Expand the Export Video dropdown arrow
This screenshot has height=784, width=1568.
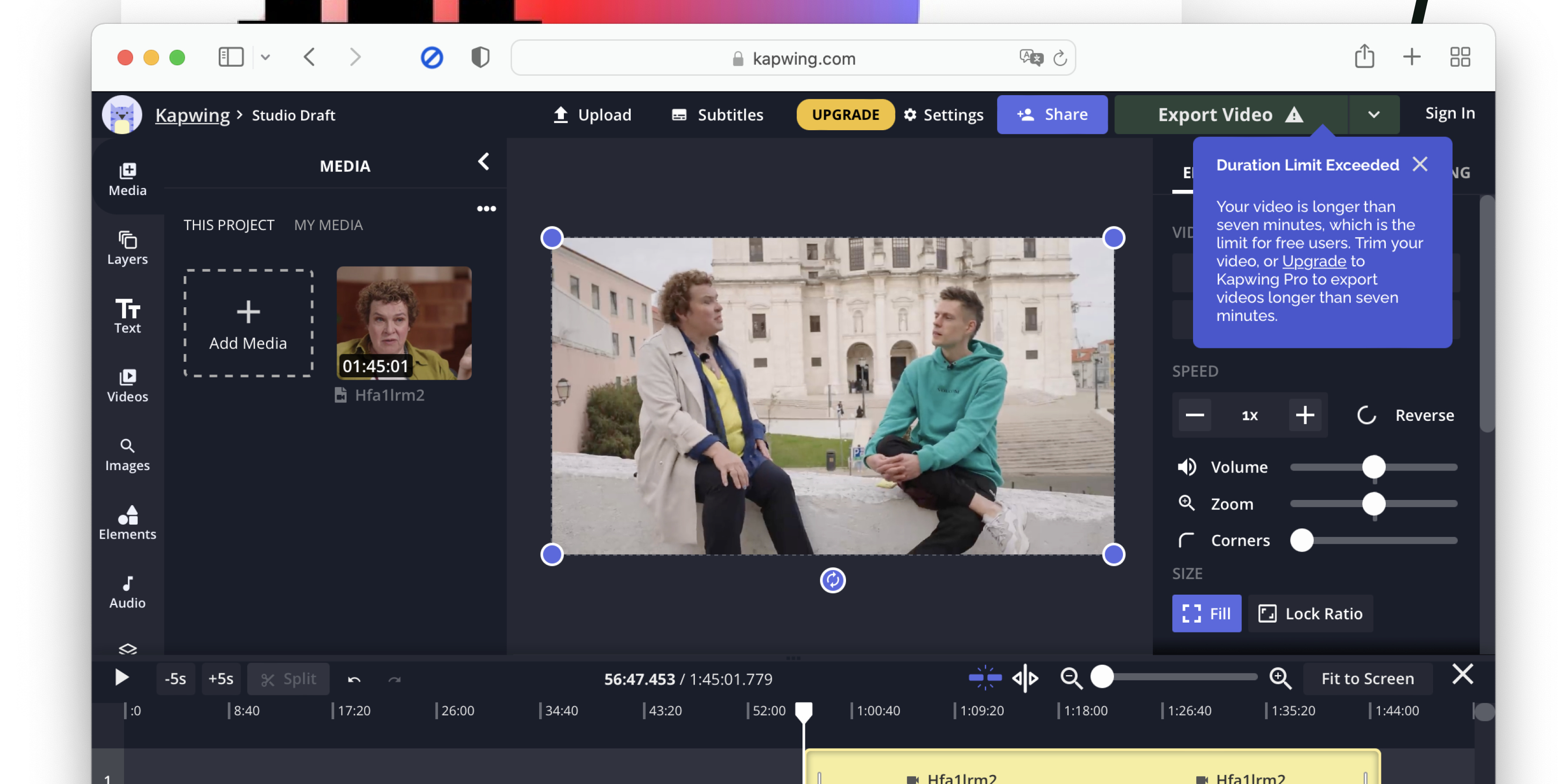click(1373, 115)
